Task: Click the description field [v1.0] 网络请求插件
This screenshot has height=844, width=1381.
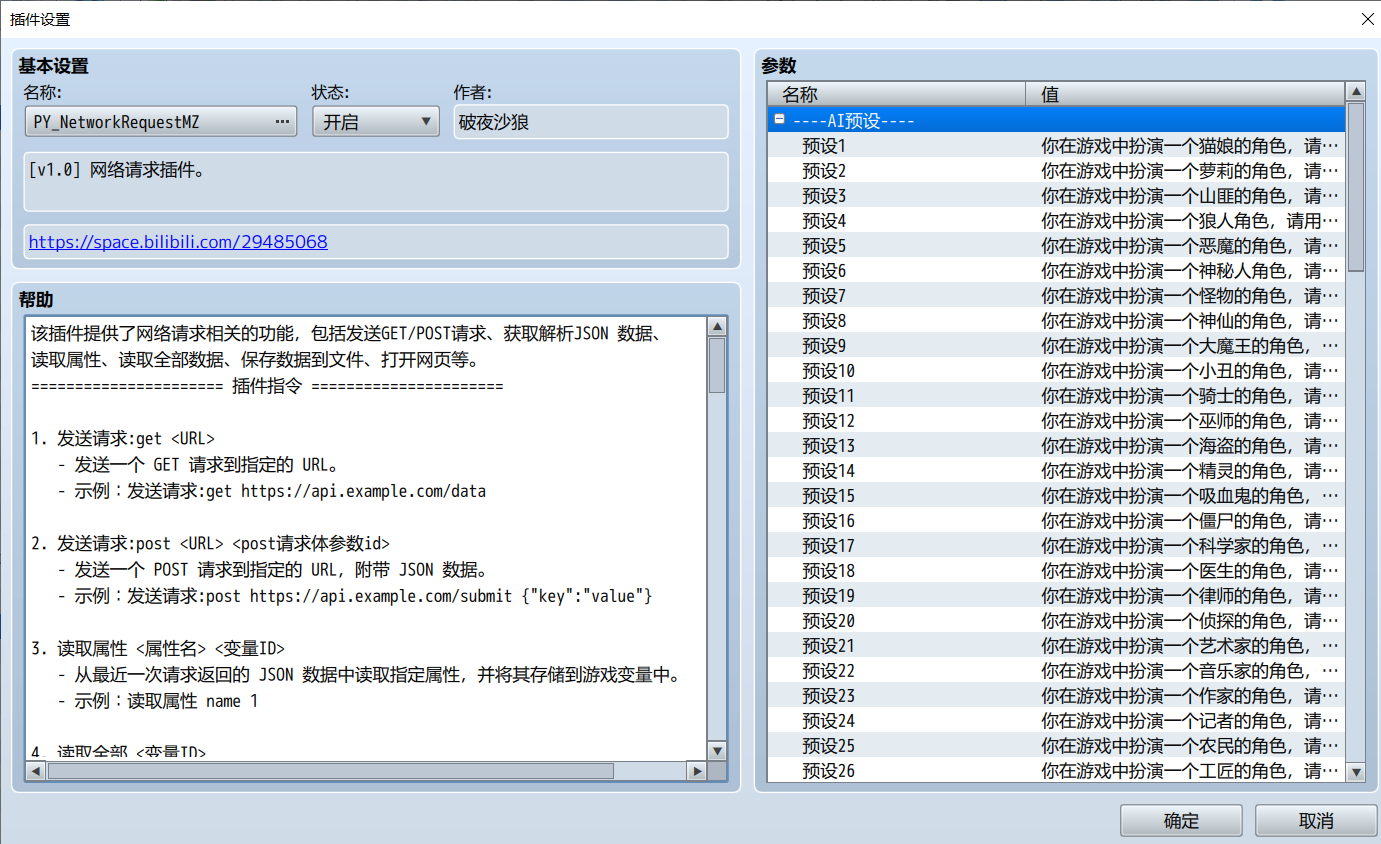Action: tap(376, 181)
